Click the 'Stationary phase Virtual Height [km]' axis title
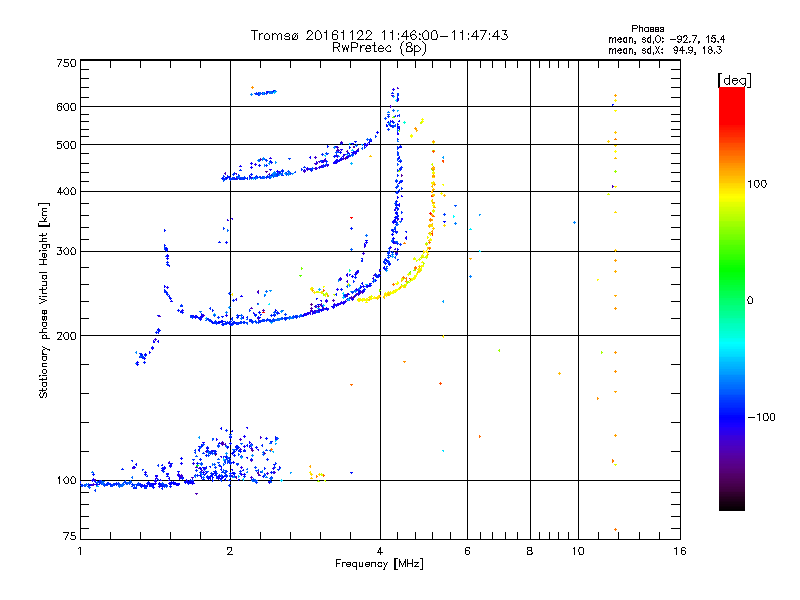 (x=43, y=300)
